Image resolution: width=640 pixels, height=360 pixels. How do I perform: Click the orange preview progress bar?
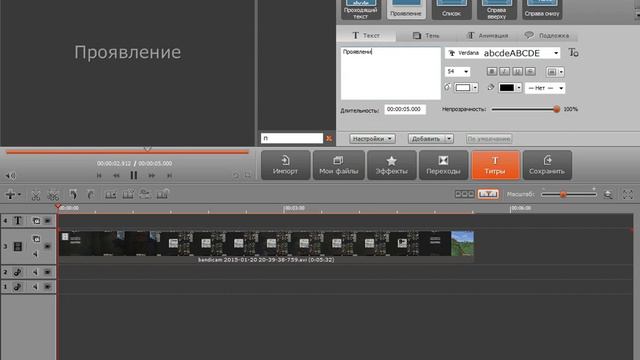click(x=127, y=152)
